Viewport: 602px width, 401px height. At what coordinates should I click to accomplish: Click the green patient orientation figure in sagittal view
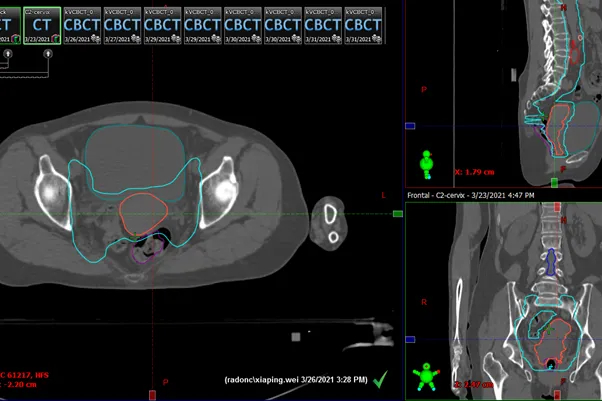(427, 165)
